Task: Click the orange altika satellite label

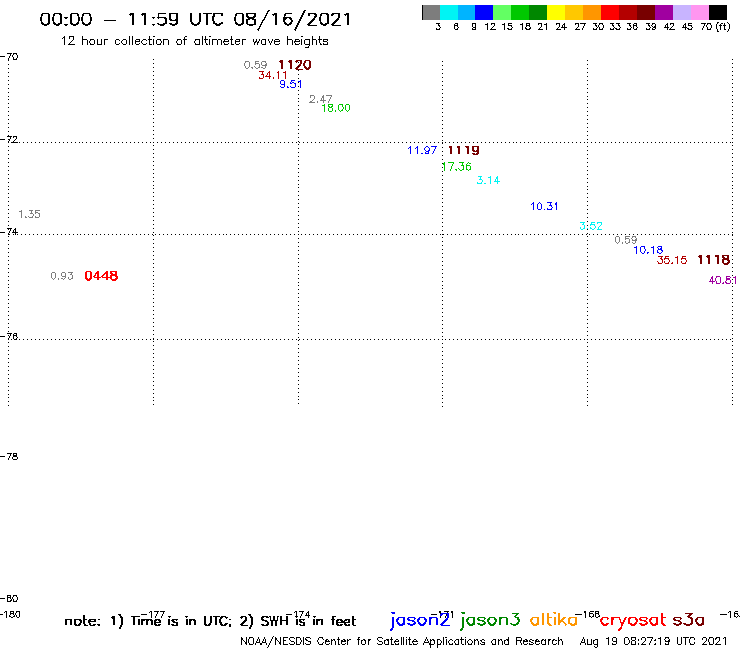Action: [553, 620]
